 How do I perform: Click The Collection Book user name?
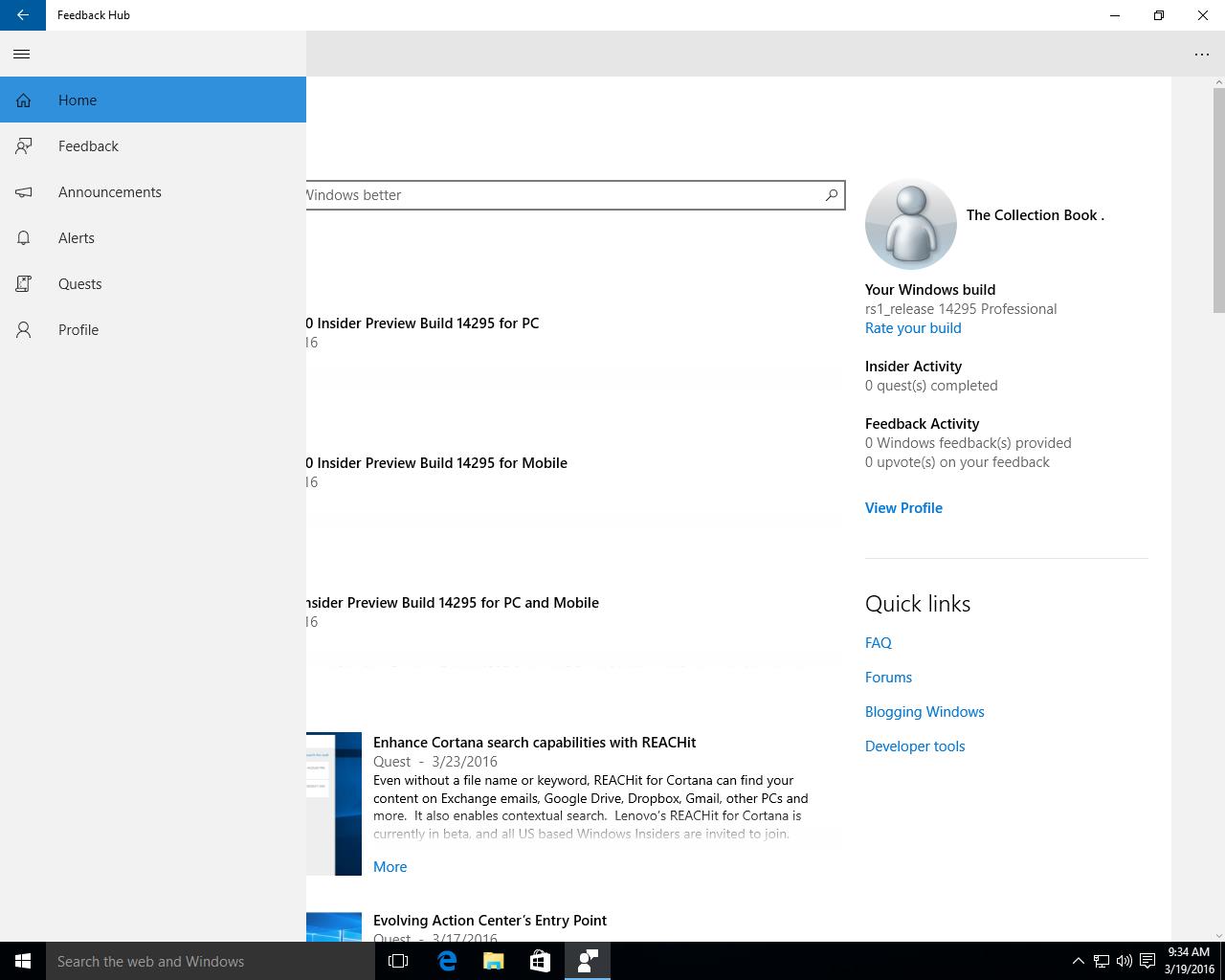pyautogui.click(x=1035, y=215)
